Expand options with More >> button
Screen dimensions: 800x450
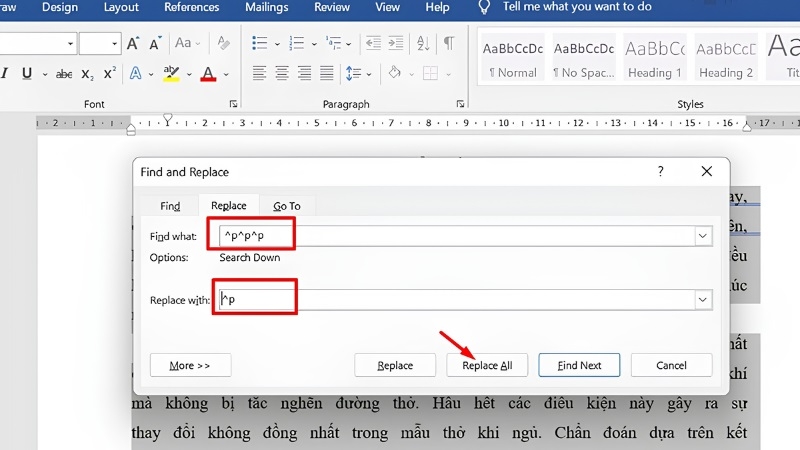coord(190,365)
